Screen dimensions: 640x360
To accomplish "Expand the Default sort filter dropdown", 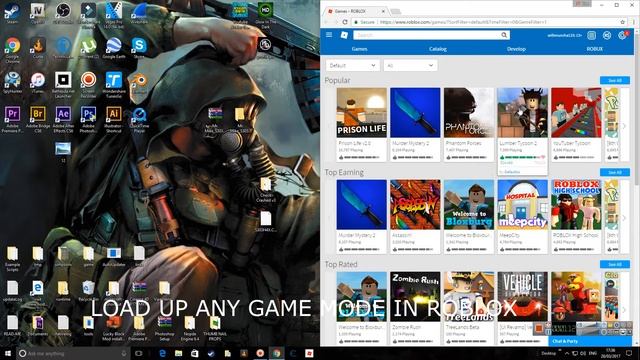I will 352,65.
